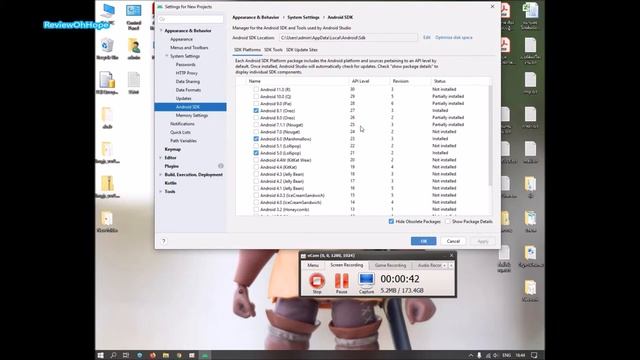Check the Android 9.0 (Pie) checkbox
This screenshot has height=360, width=640.
pos(256,104)
